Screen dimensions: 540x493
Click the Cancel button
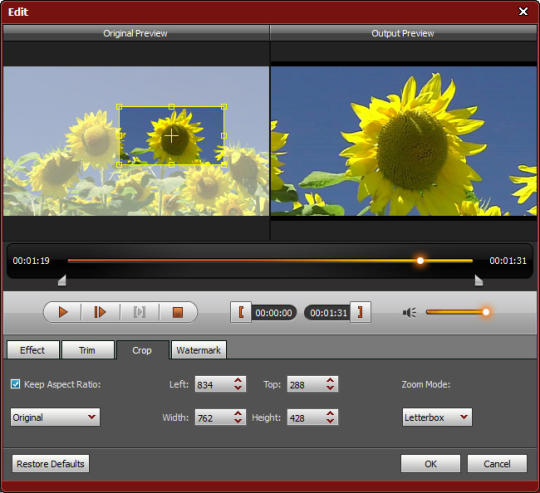(x=497, y=464)
